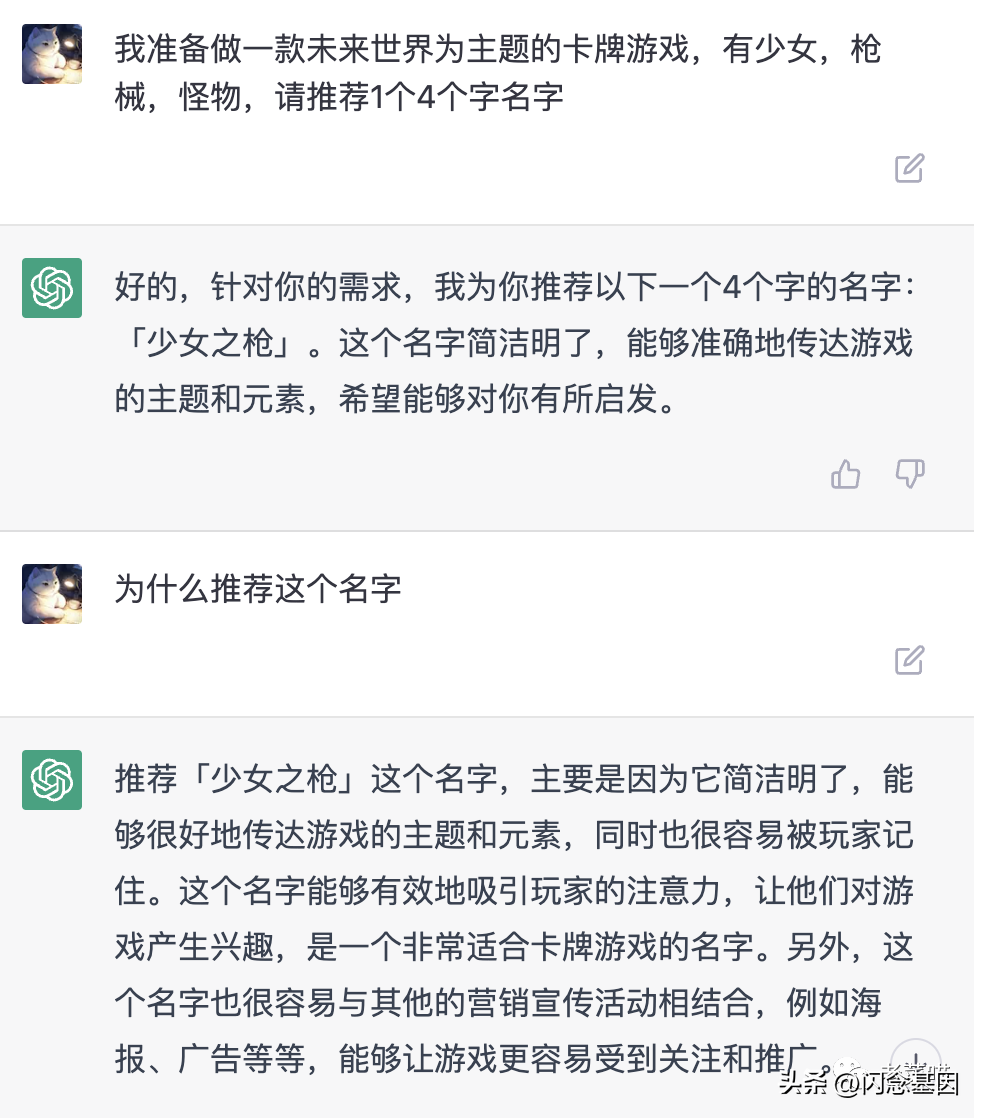Click cat avatar next to the first prompt

(x=52, y=54)
